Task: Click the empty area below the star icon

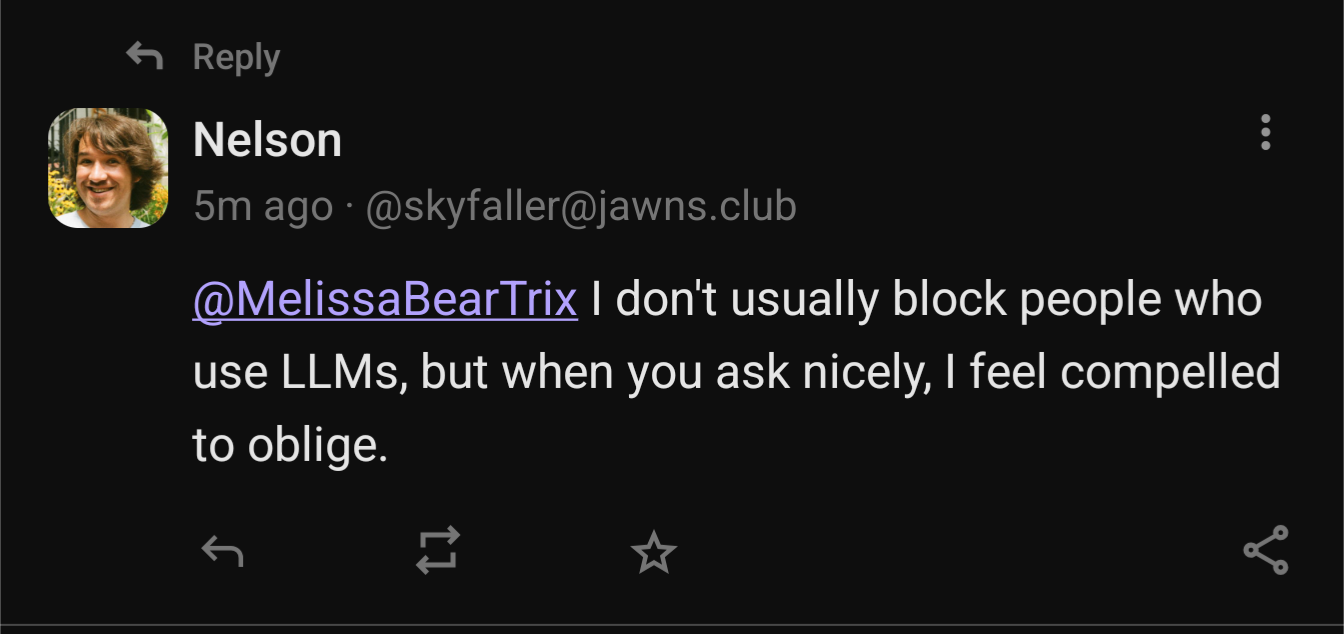Action: [x=654, y=603]
